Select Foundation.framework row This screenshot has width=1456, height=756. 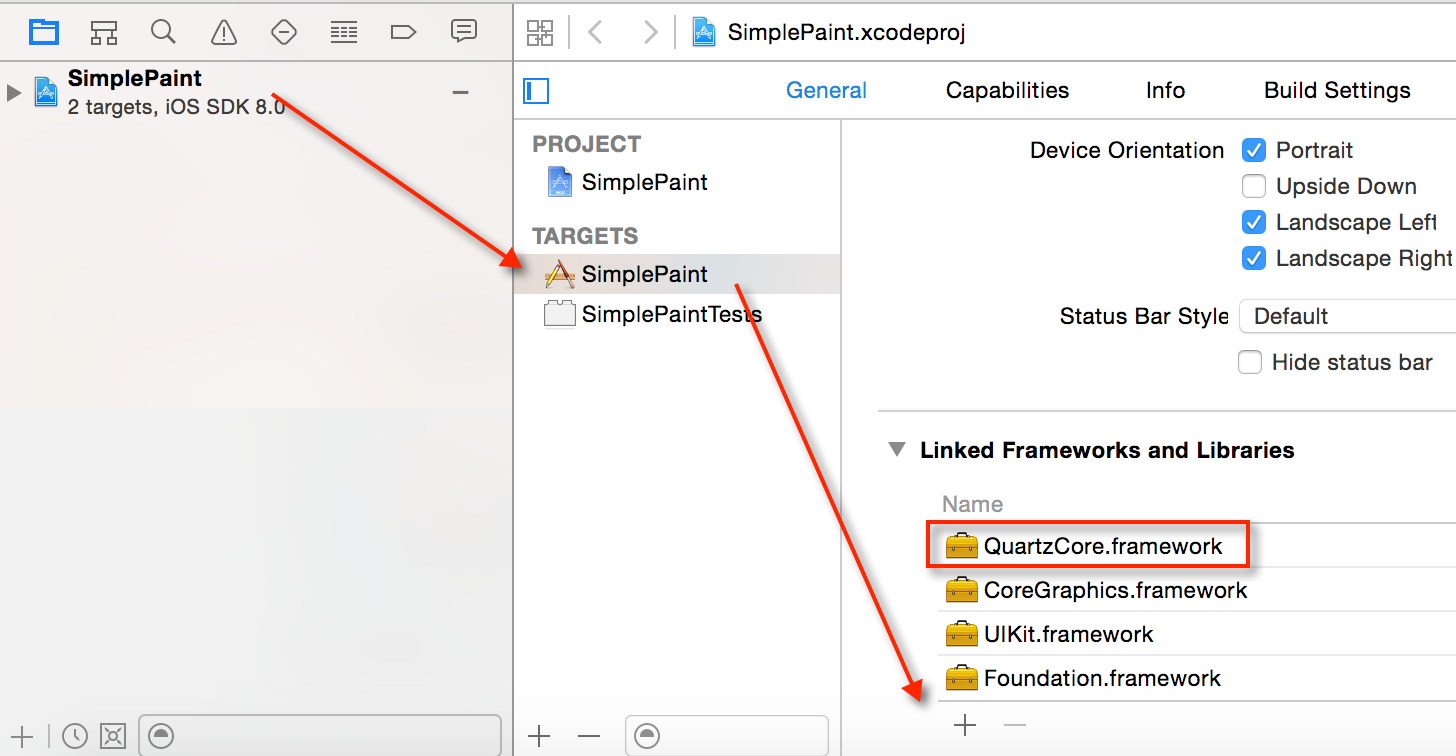pos(1197,678)
